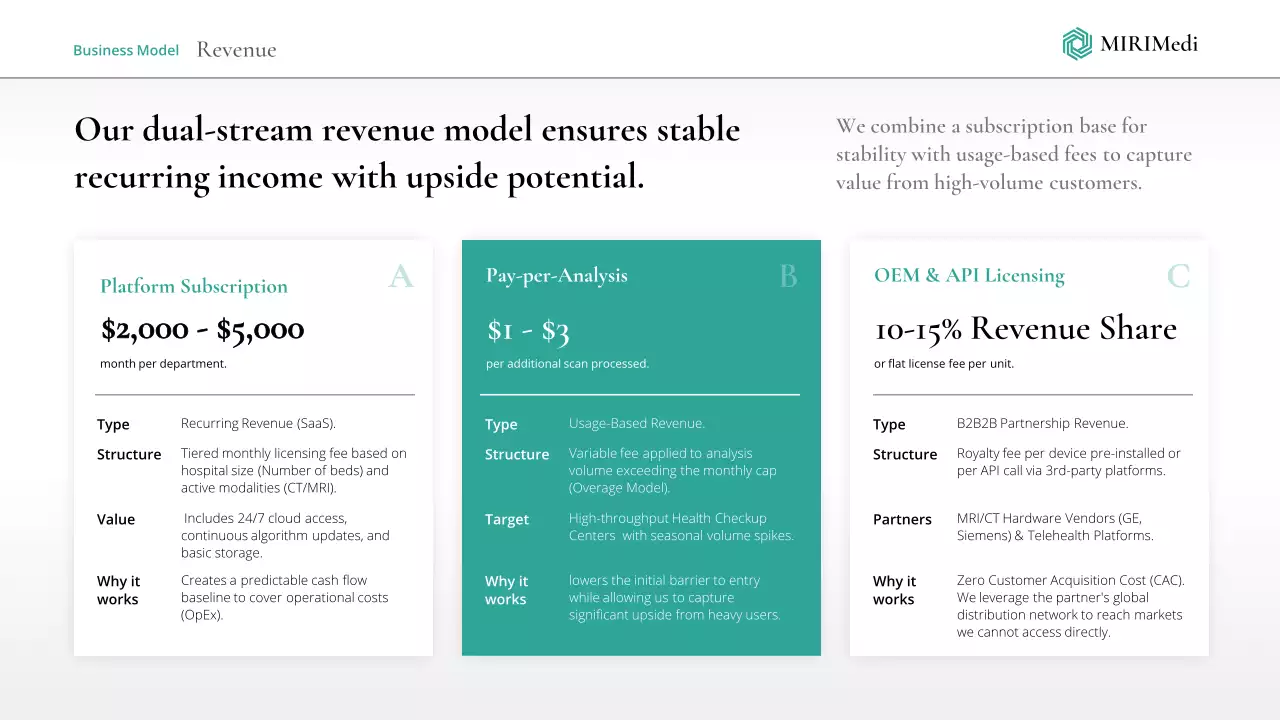Click the Target label in teal card
The height and width of the screenshot is (720, 1280).
point(507,519)
